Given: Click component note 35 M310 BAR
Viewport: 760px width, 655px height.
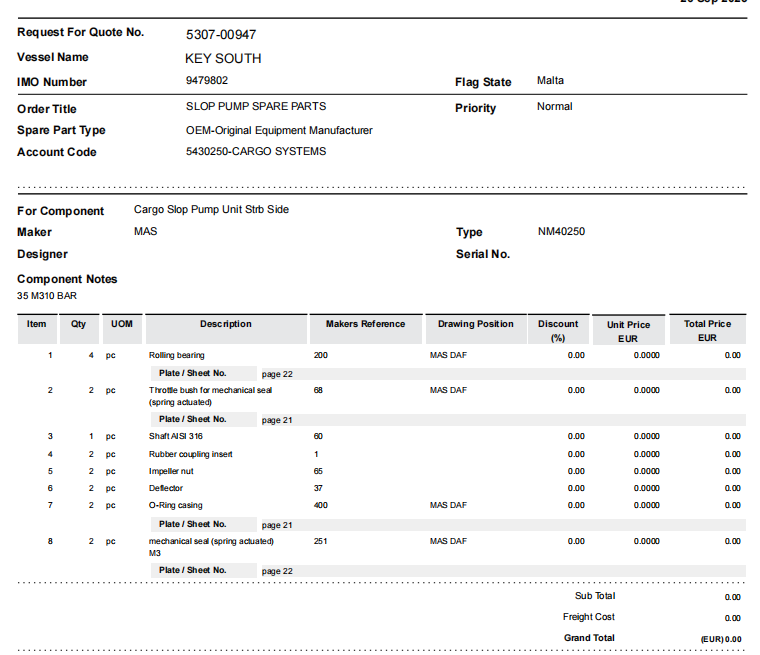Looking at the screenshot, I should point(47,296).
